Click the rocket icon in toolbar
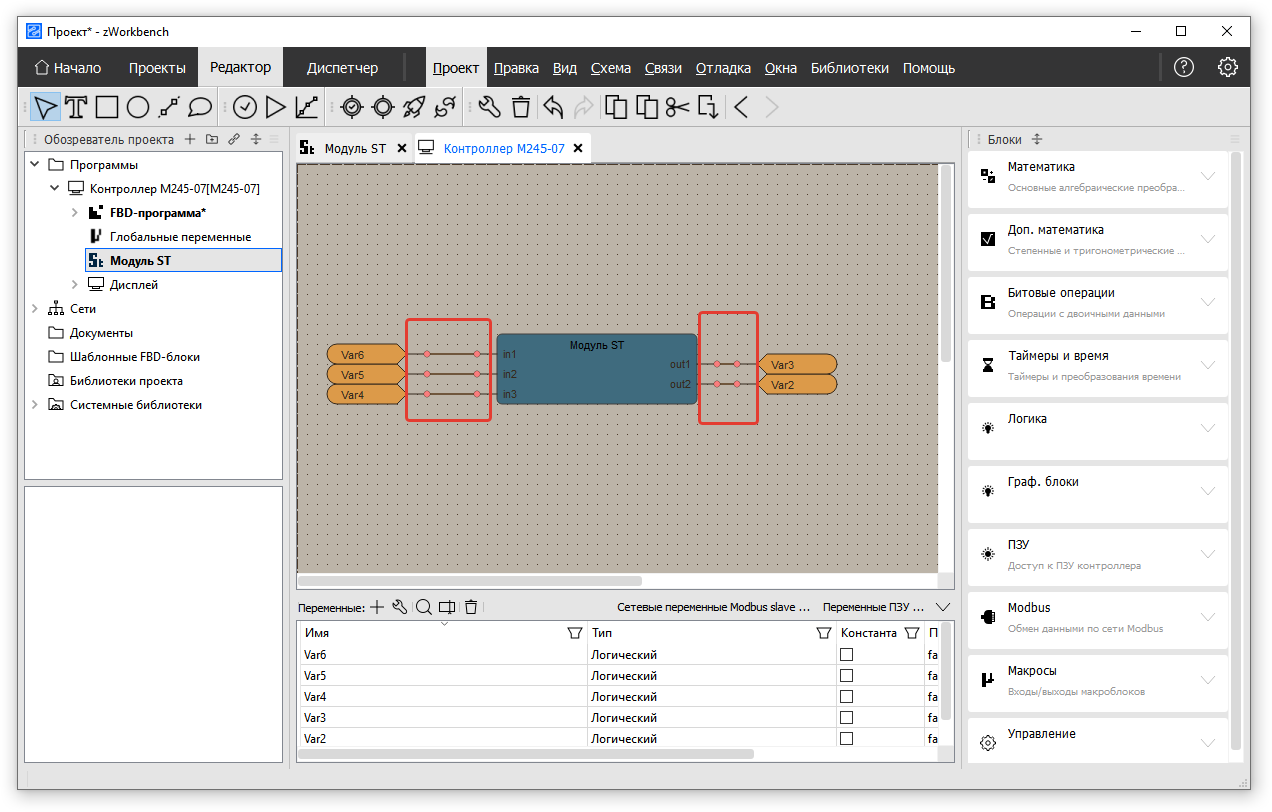The height and width of the screenshot is (812, 1272). click(x=414, y=107)
